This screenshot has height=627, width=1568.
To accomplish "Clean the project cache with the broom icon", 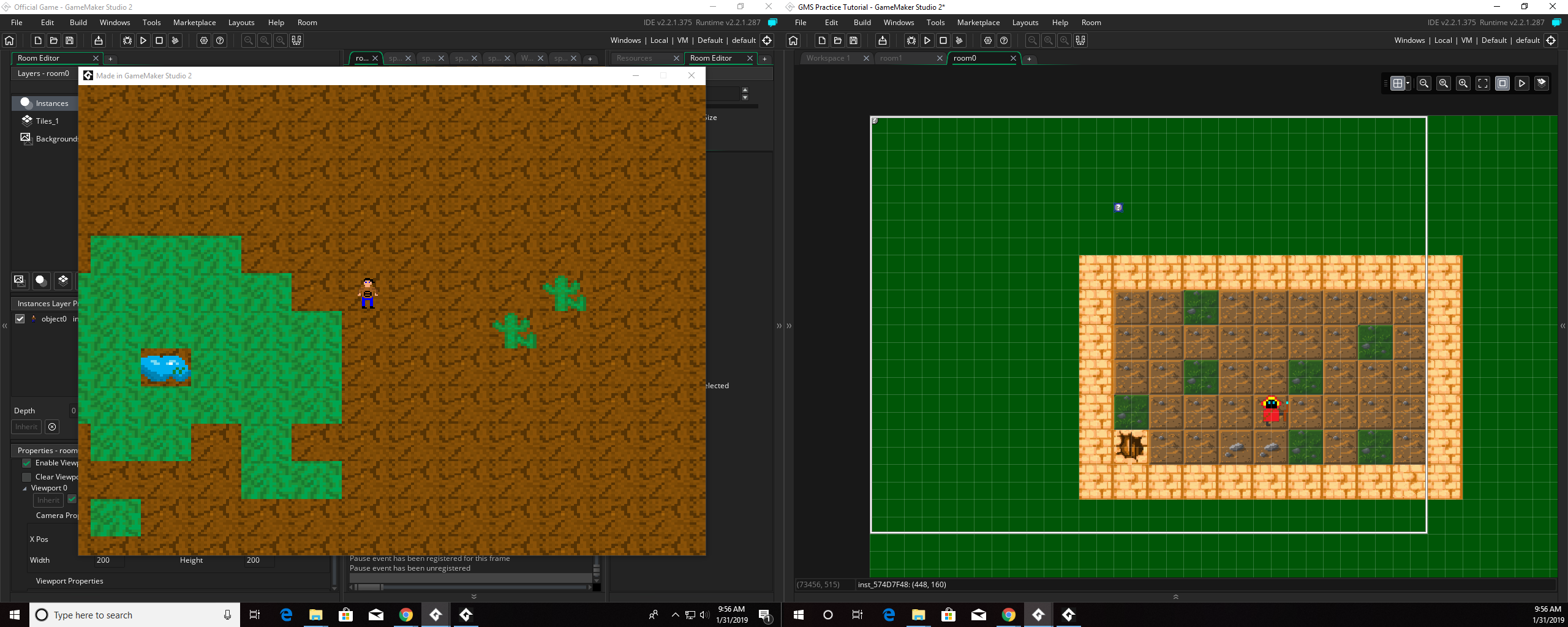I will (x=175, y=40).
